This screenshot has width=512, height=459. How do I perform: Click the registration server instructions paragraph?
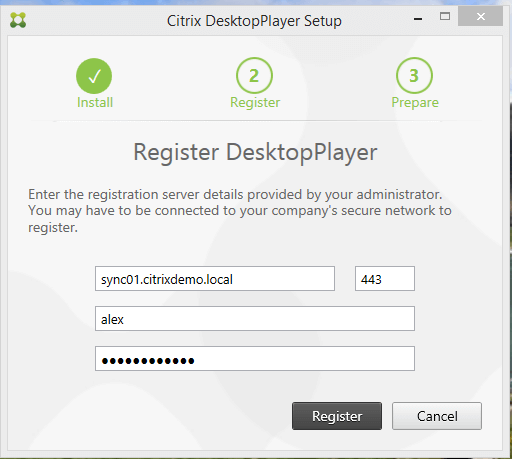point(240,211)
